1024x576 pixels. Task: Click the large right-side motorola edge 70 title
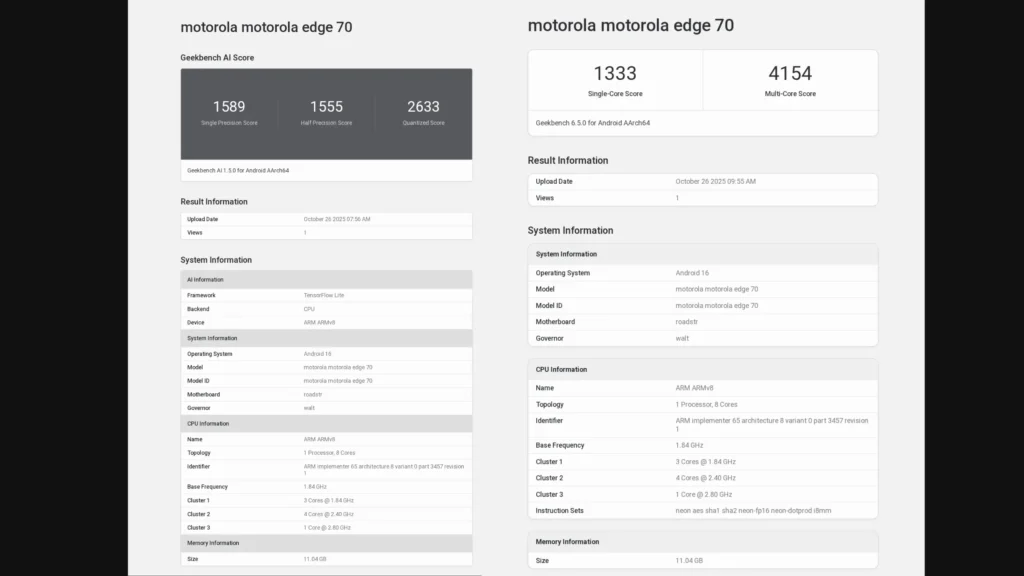point(630,25)
